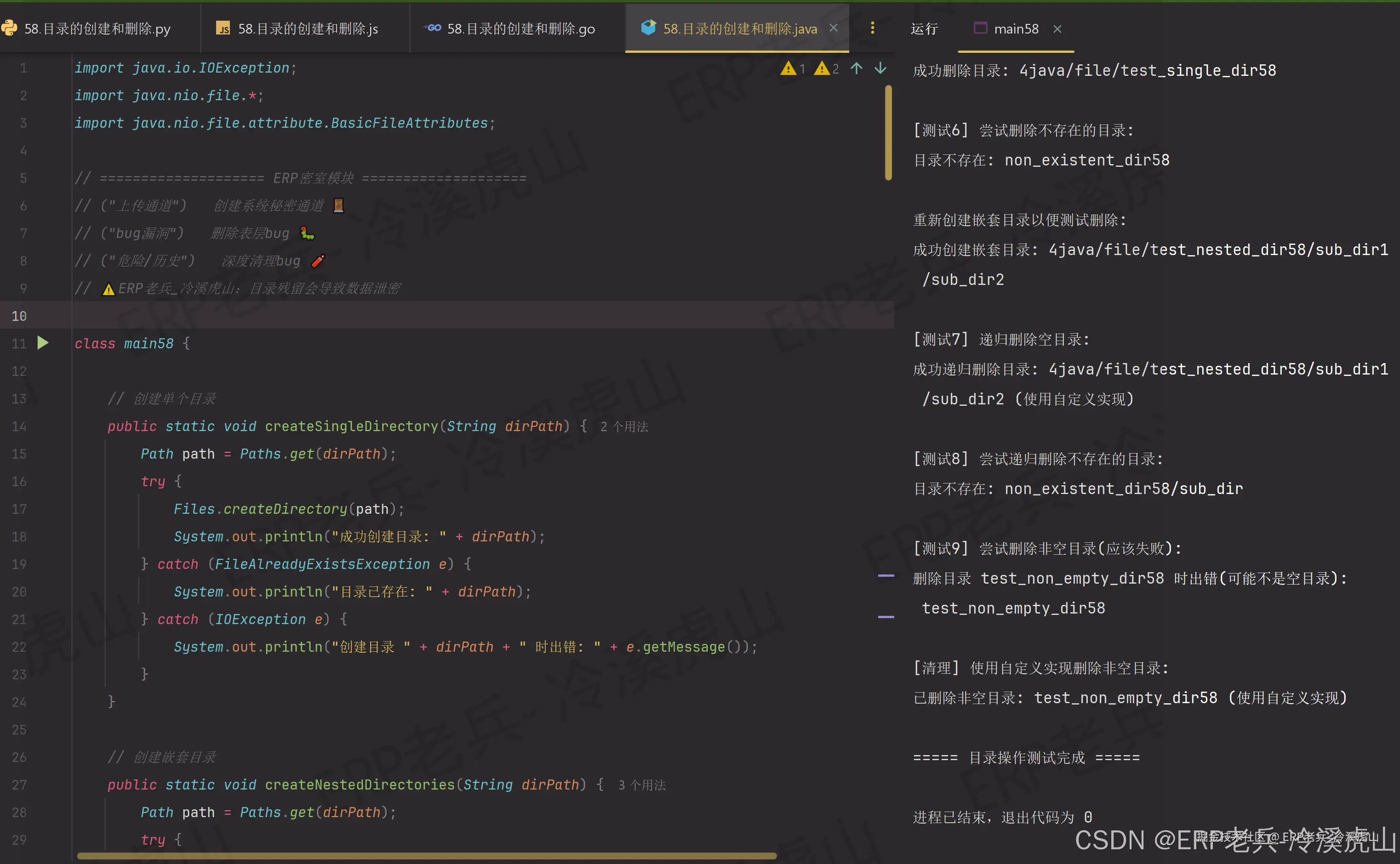
Task: Run main58 from the gutter icon
Action: (43, 343)
